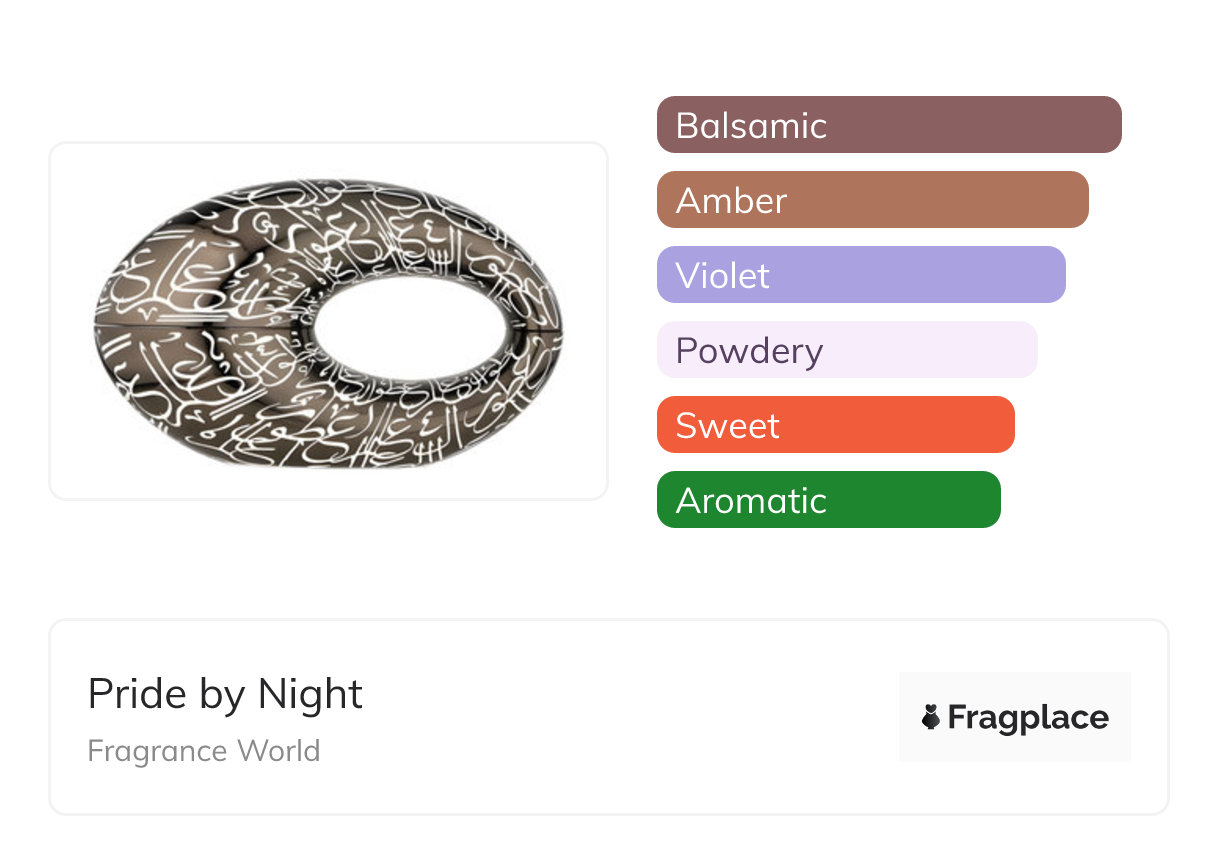Click the Fragplace perfume bottle logo icon

coord(931,717)
